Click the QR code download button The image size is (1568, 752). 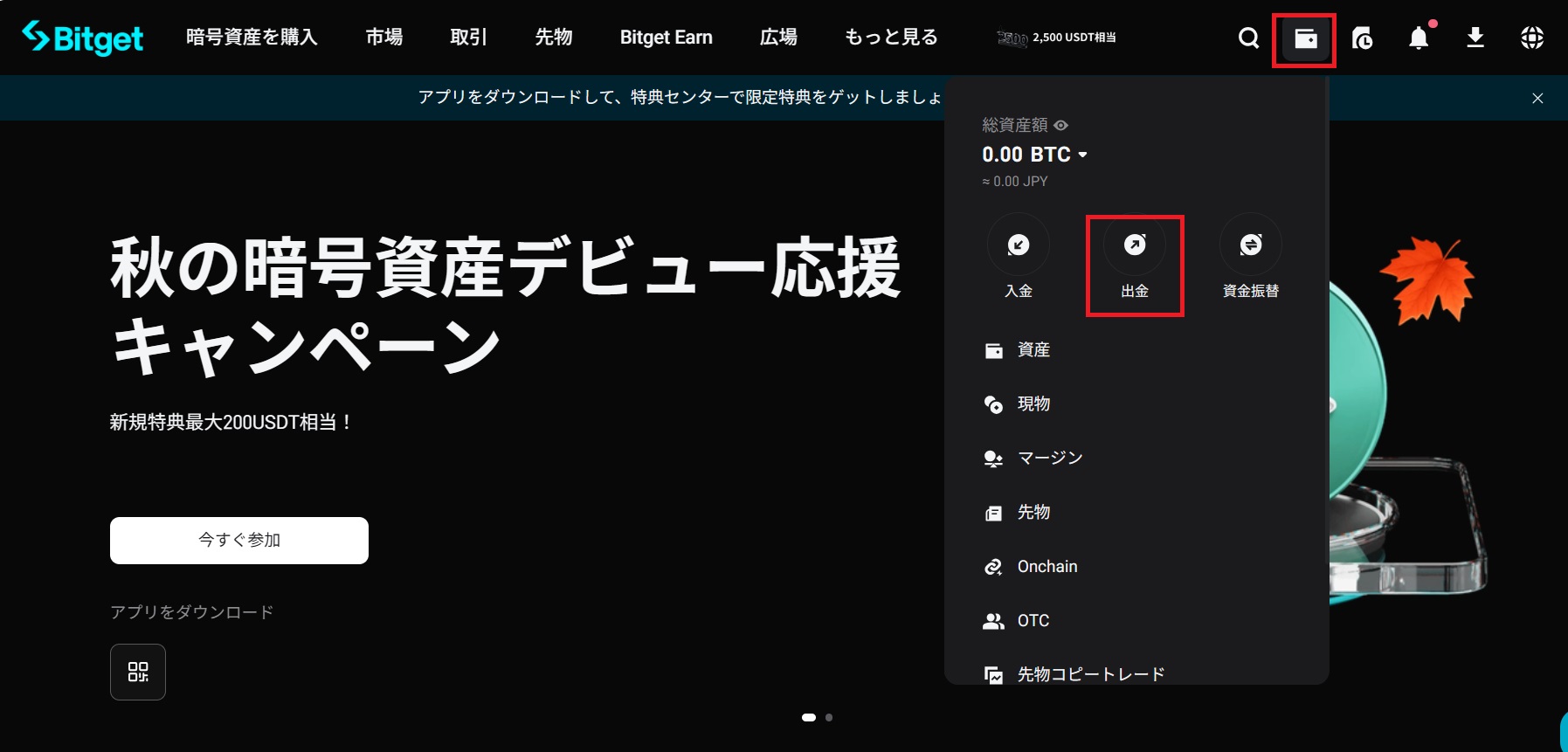138,672
